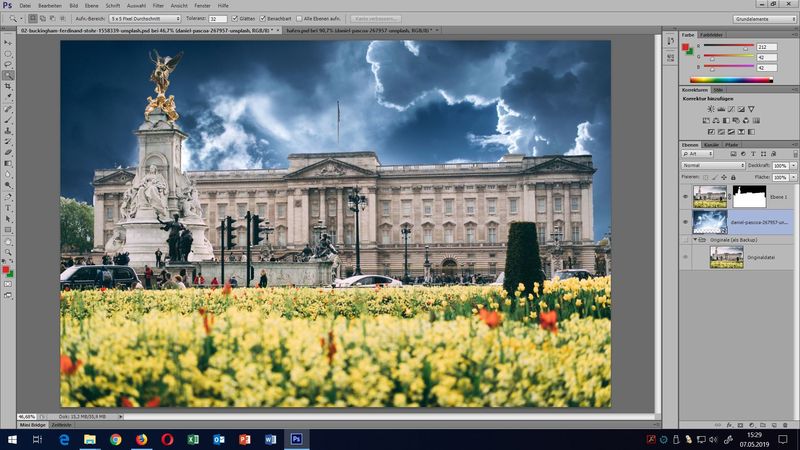Screen dimensions: 800x450
Task: Hide the daniel-pascoa sky layer
Action: (685, 222)
